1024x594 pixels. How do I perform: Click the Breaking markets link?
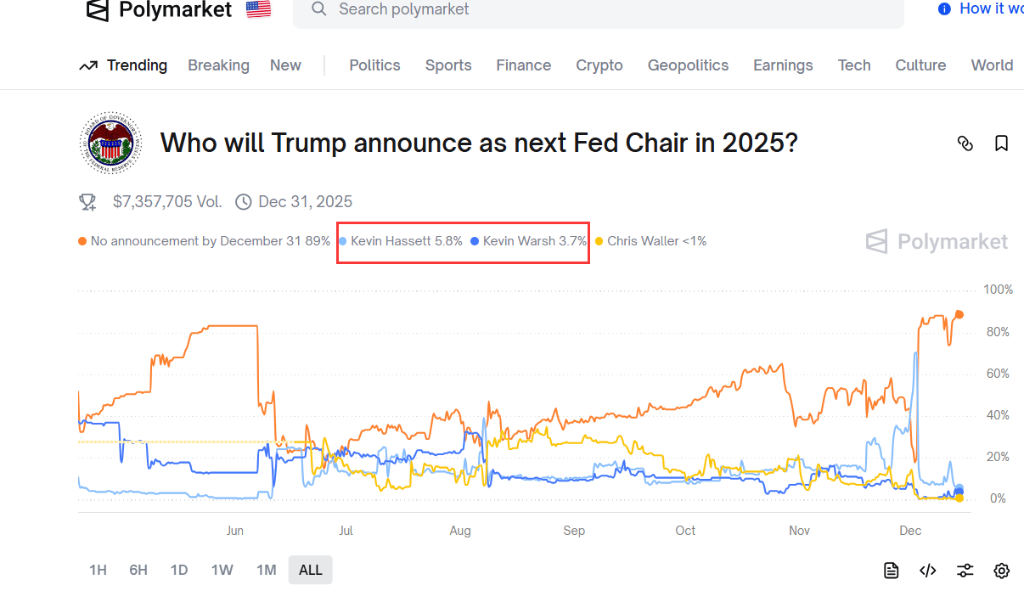point(219,65)
